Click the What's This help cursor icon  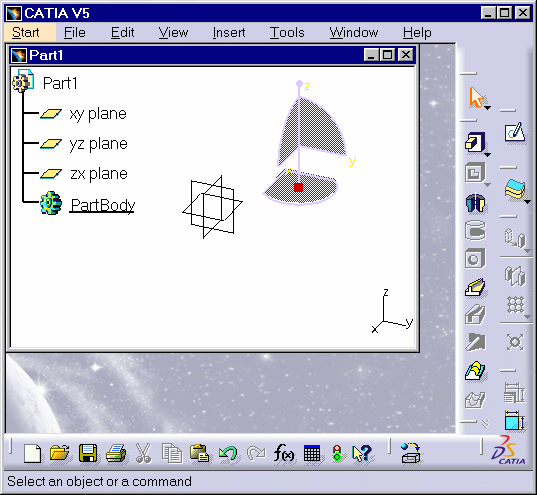click(362, 453)
